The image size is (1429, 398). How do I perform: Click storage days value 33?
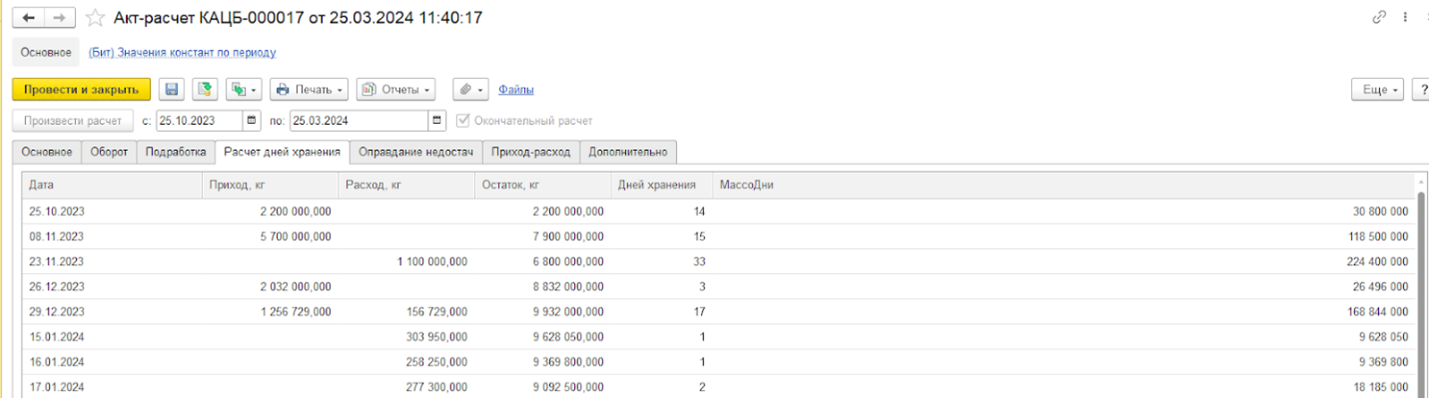click(x=699, y=261)
